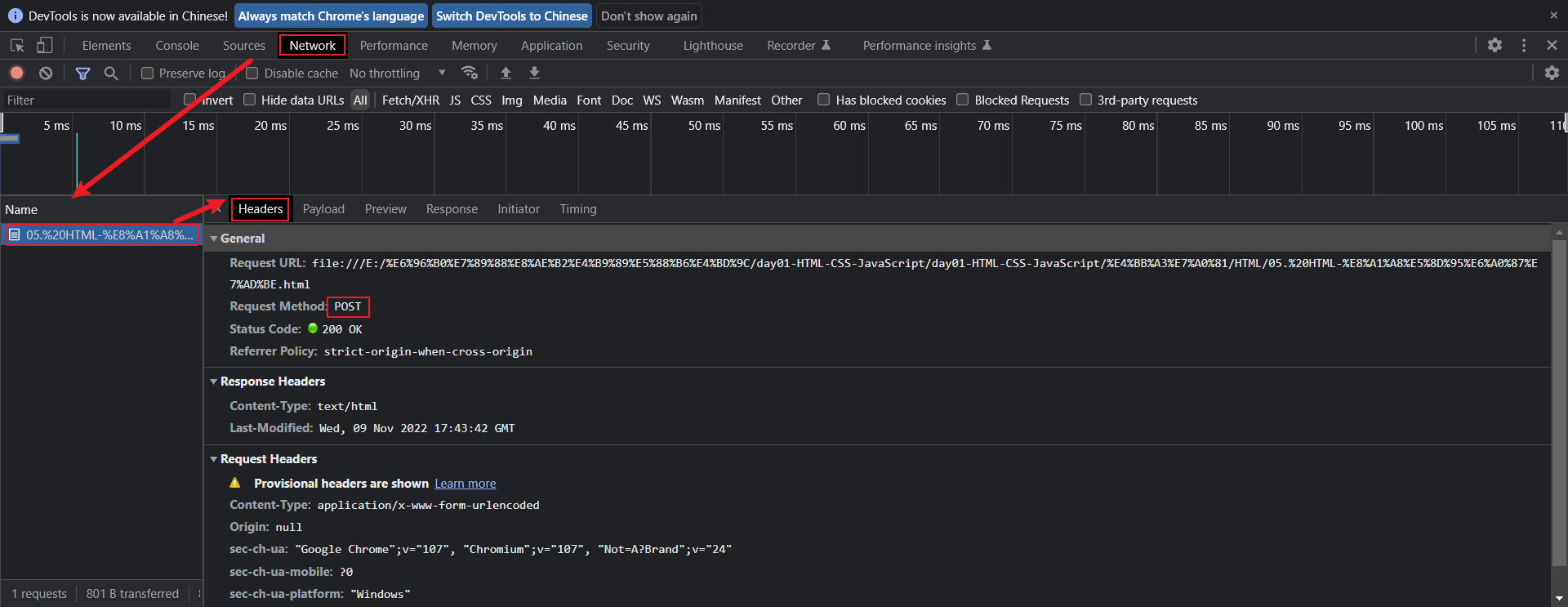Click the Filter text input field
The image size is (1568, 607).
[x=87, y=100]
